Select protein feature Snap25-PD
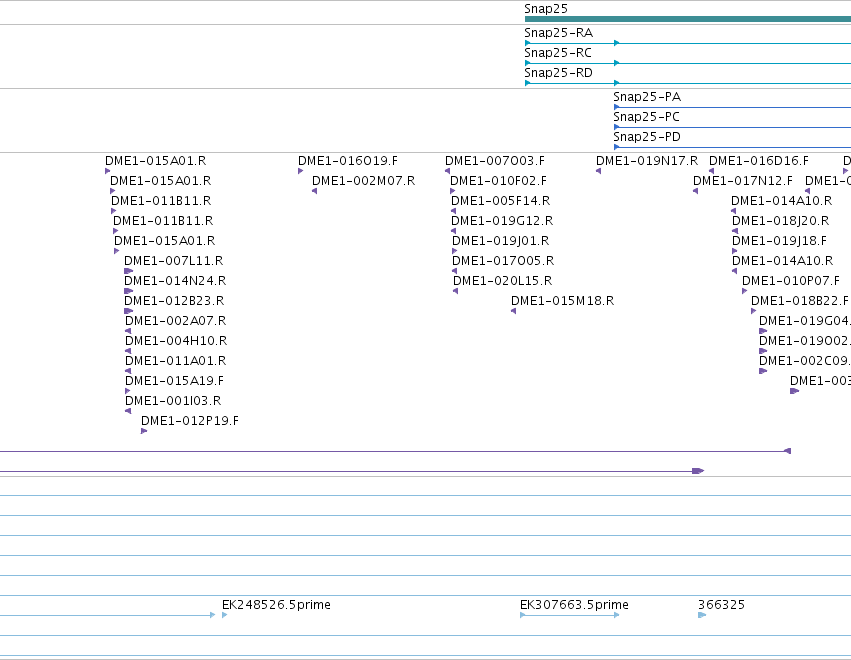This screenshot has height=660, width=851. (x=647, y=137)
